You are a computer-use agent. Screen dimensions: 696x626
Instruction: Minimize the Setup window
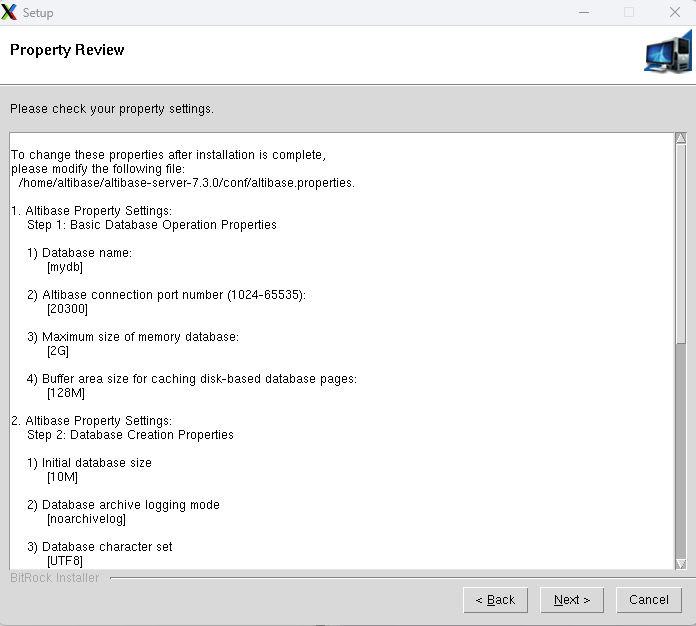click(x=584, y=12)
